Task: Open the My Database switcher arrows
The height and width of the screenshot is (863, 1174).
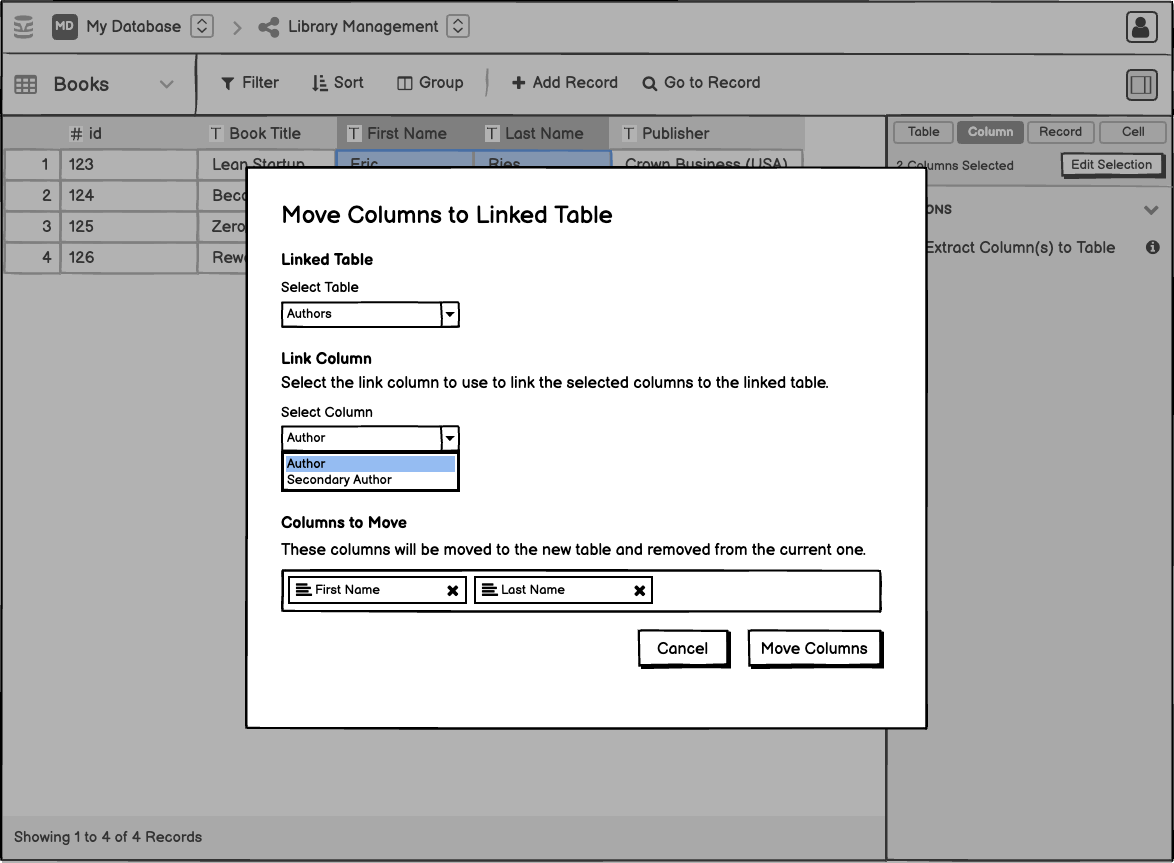Action: point(201,26)
